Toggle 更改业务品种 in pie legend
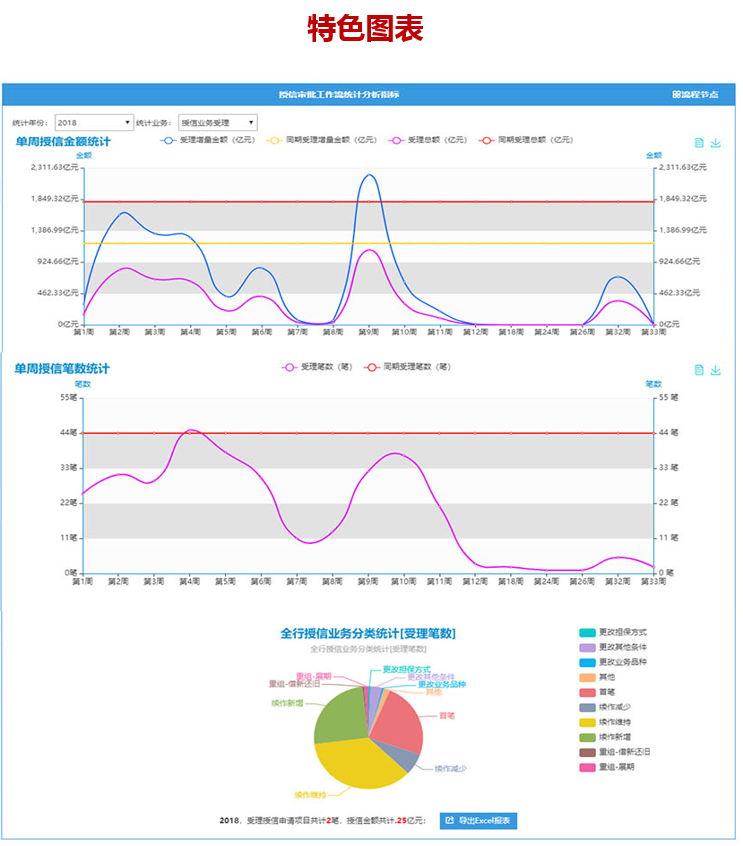The height and width of the screenshot is (846, 743). 612,663
